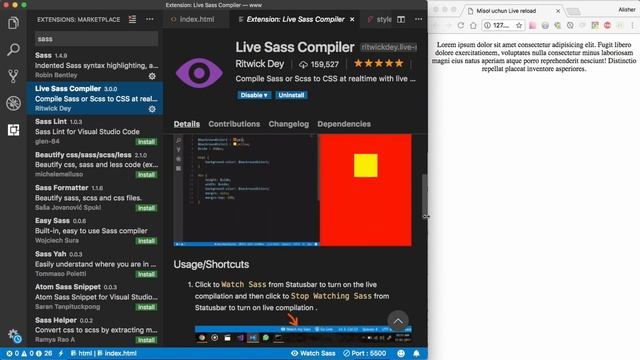Install the Sass Lint extension
Viewport: 640px width, 360px height.
(146, 142)
